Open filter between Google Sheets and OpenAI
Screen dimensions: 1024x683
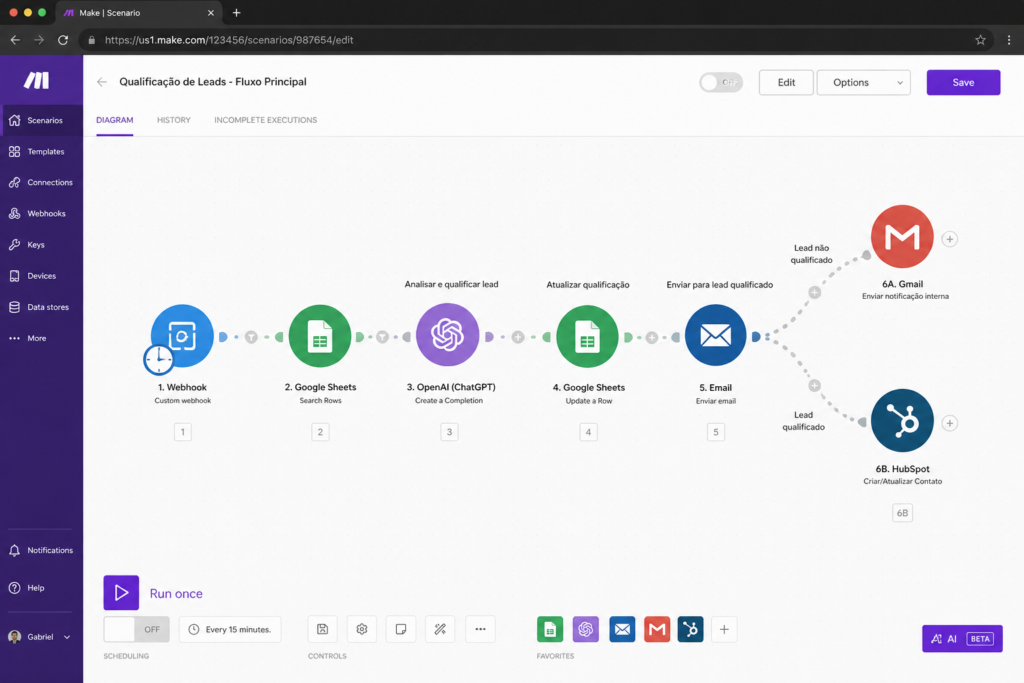[x=383, y=337]
